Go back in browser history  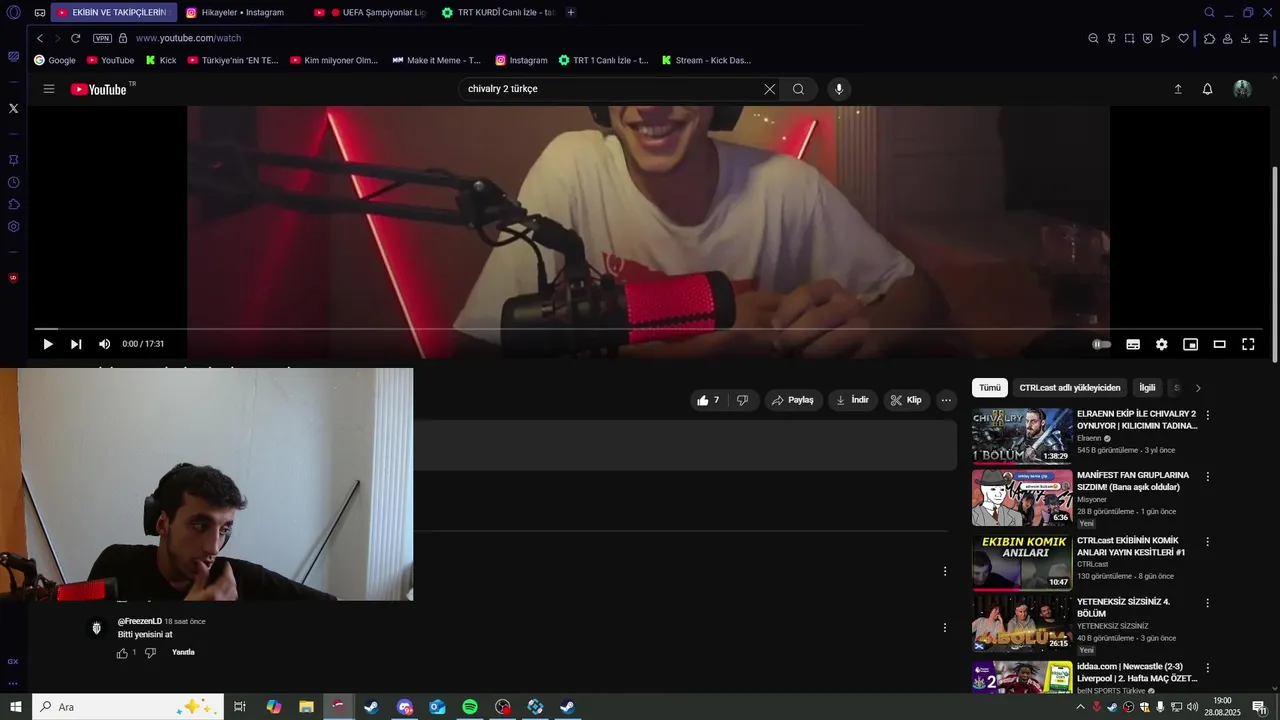[40, 38]
